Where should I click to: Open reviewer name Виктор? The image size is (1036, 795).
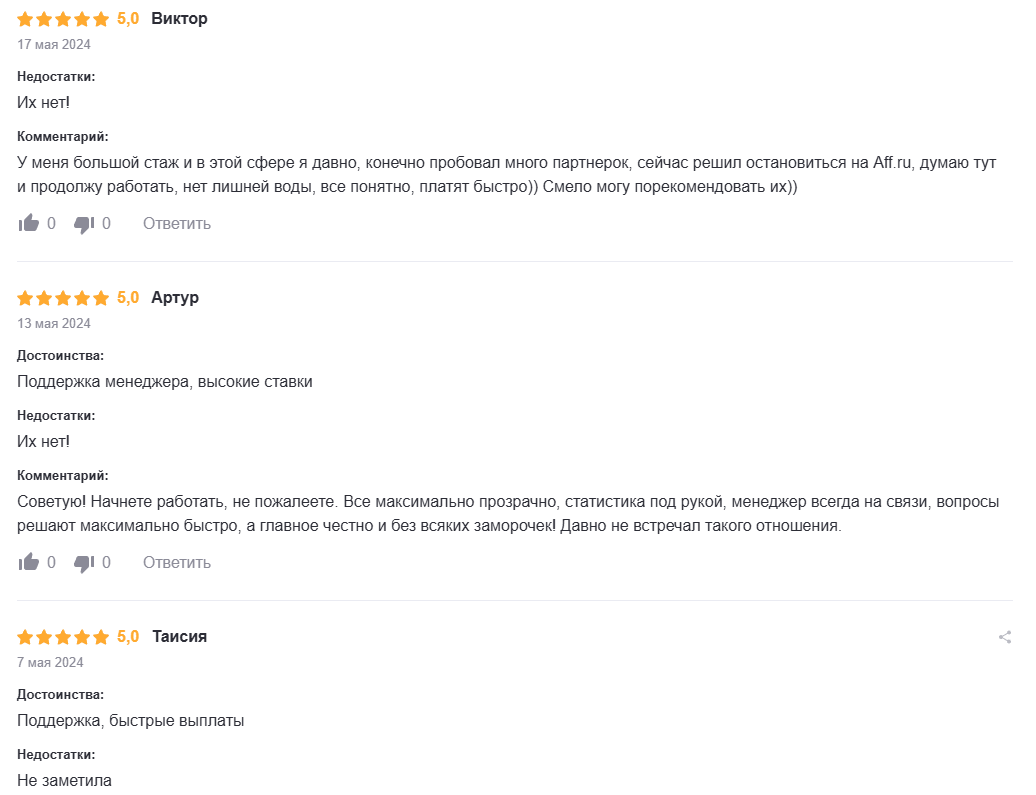[180, 18]
